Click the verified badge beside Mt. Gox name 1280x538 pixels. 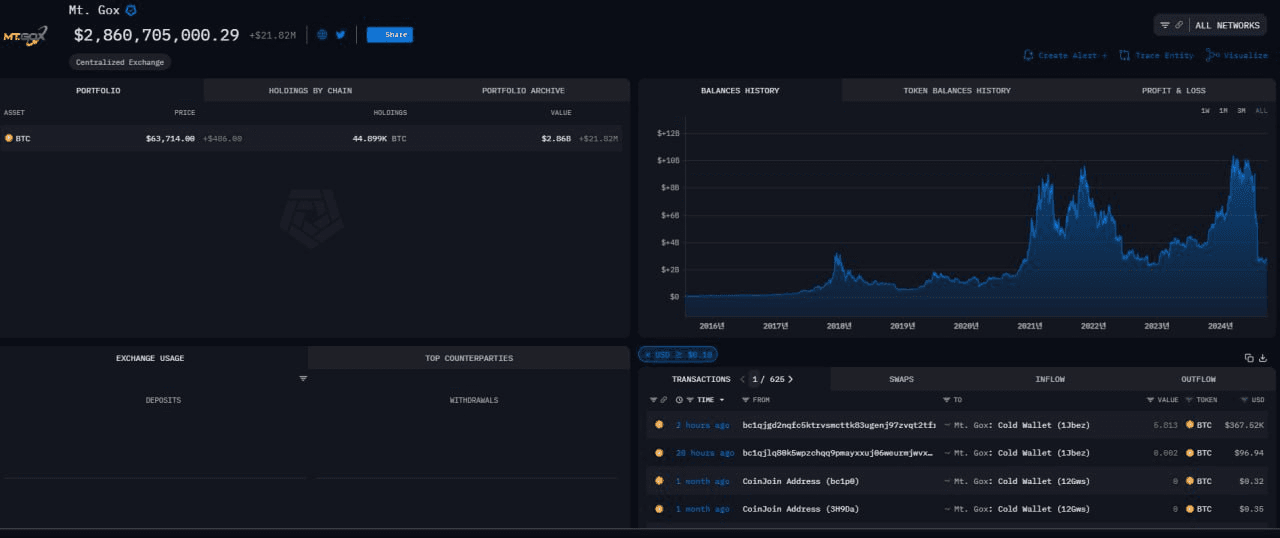(131, 10)
